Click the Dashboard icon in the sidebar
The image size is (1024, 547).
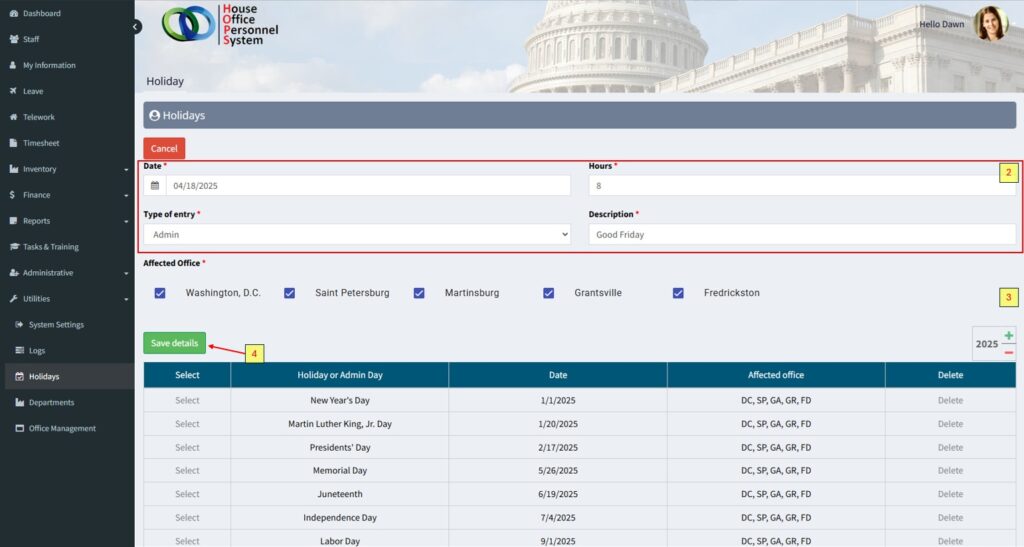click(14, 13)
